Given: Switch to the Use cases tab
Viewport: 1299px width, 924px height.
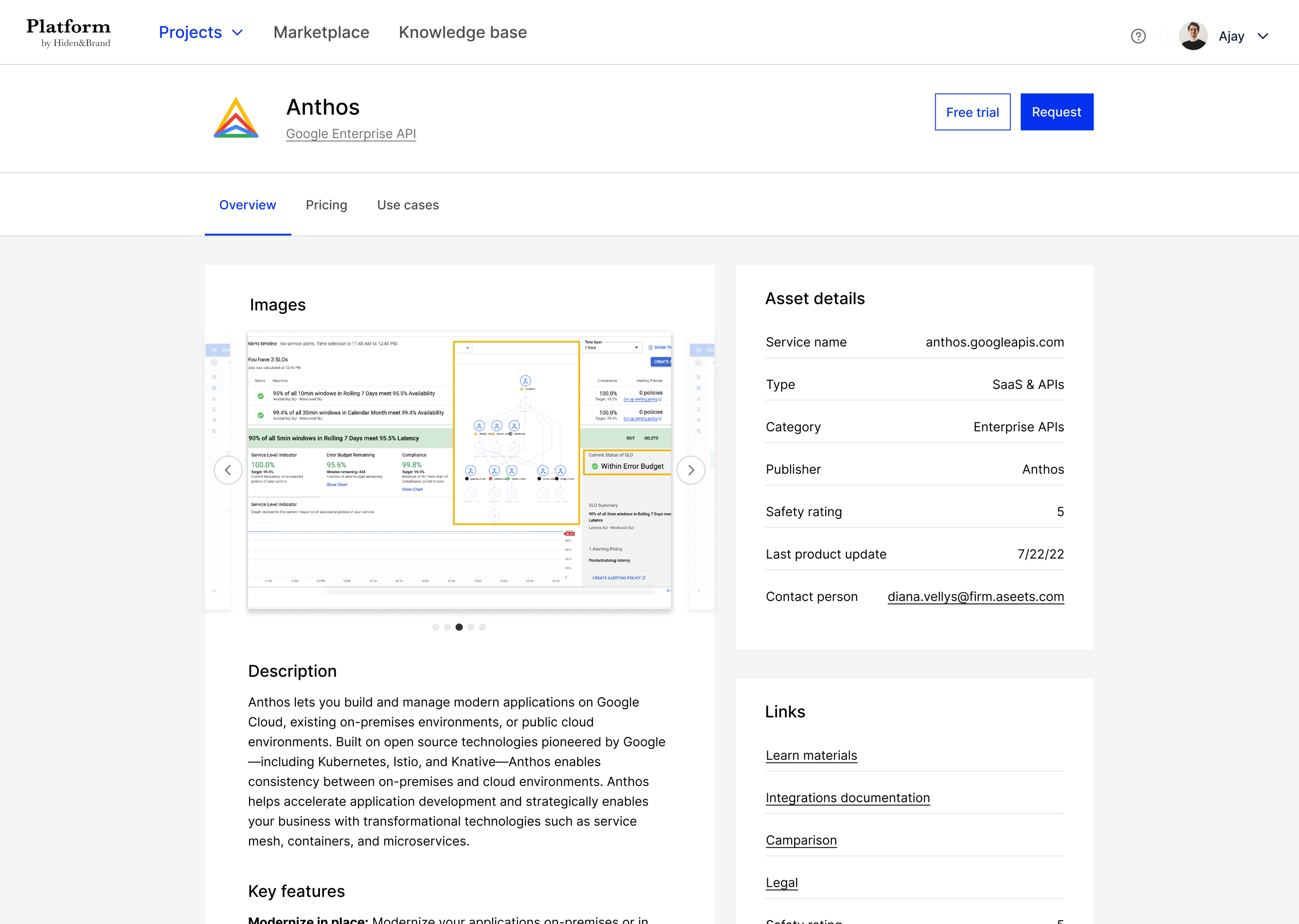Looking at the screenshot, I should (x=408, y=205).
